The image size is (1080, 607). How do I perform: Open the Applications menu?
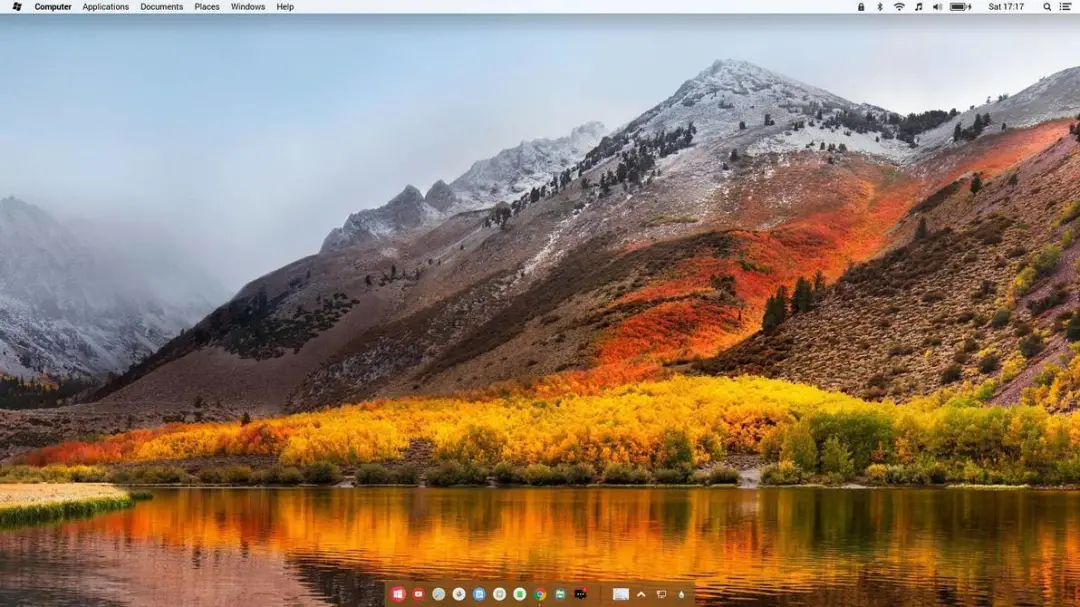pos(105,7)
